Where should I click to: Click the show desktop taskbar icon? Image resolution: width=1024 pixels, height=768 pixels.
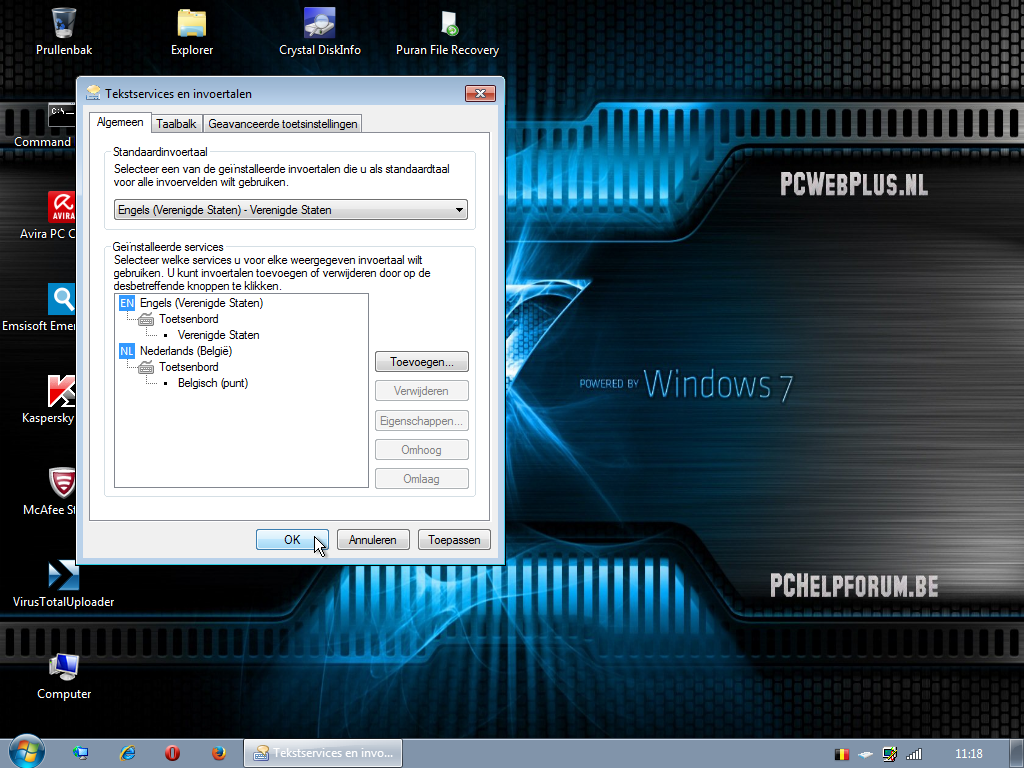[x=80, y=753]
